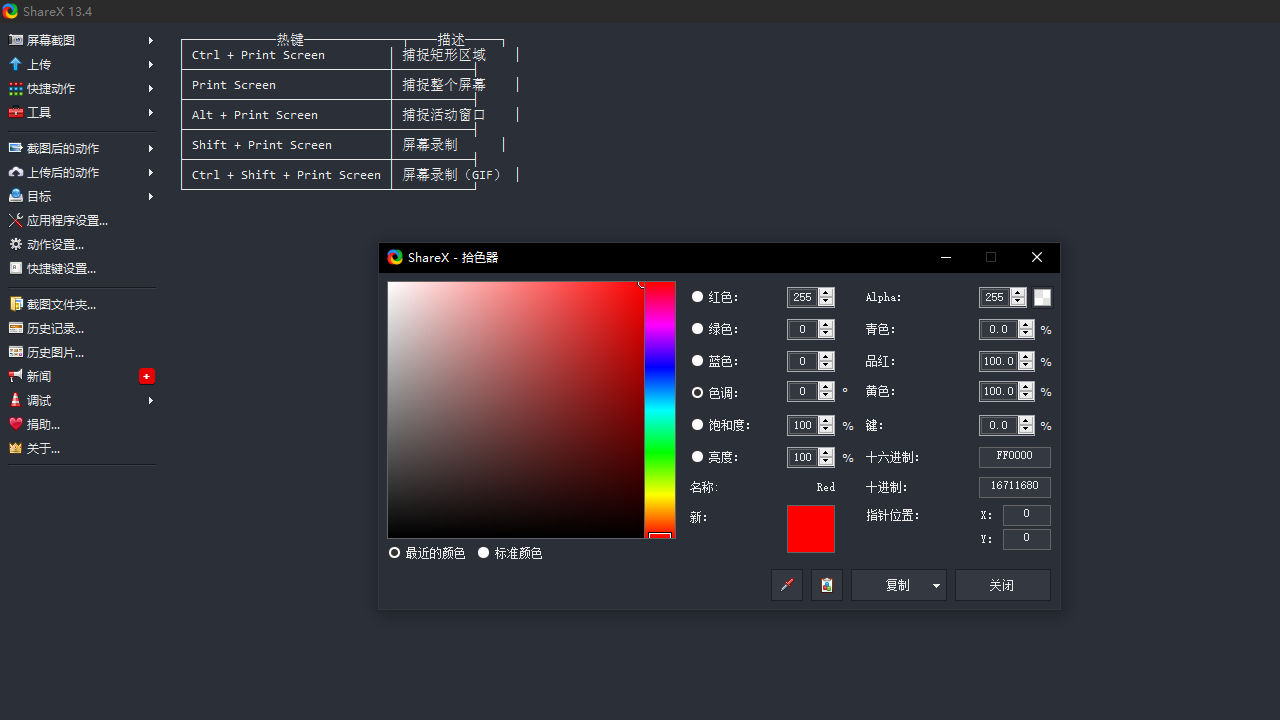This screenshot has height=720, width=1280.
Task: Select the 最近的颜色 option
Action: click(395, 552)
